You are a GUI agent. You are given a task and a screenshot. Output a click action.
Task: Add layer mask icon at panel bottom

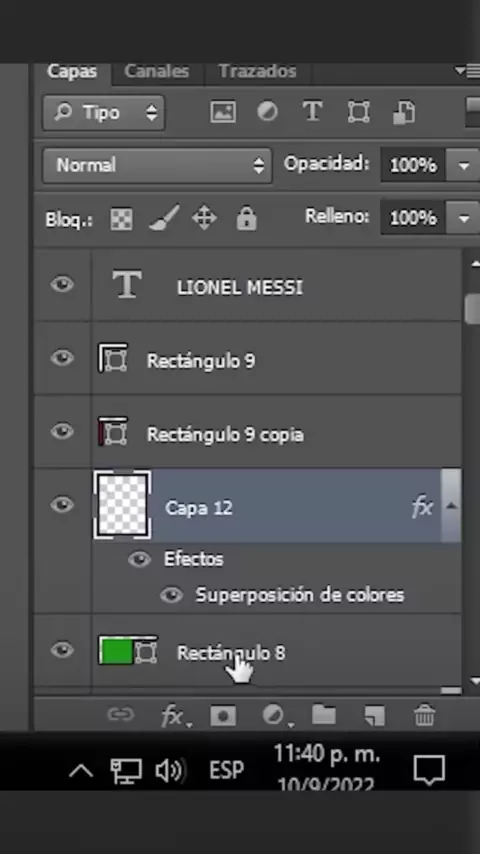click(x=223, y=716)
